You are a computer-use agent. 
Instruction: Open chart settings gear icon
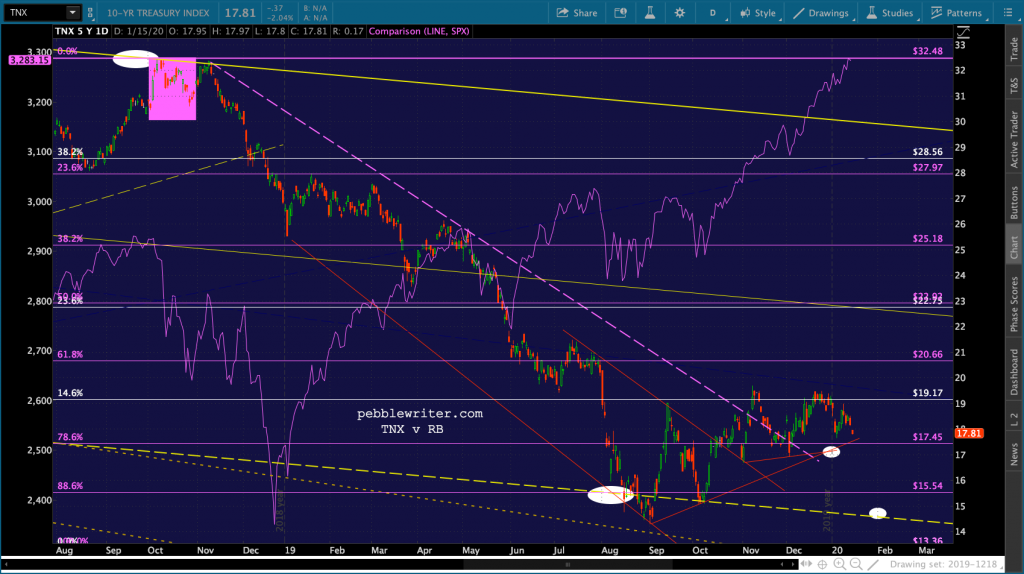pyautogui.click(x=680, y=13)
